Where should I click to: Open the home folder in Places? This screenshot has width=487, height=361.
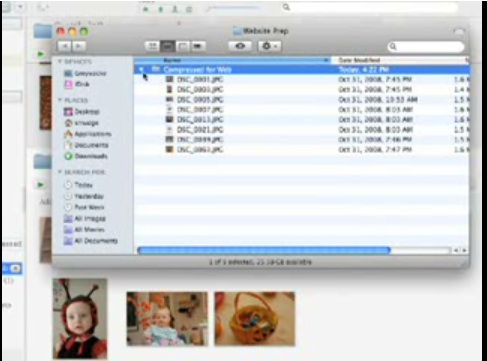coord(81,123)
